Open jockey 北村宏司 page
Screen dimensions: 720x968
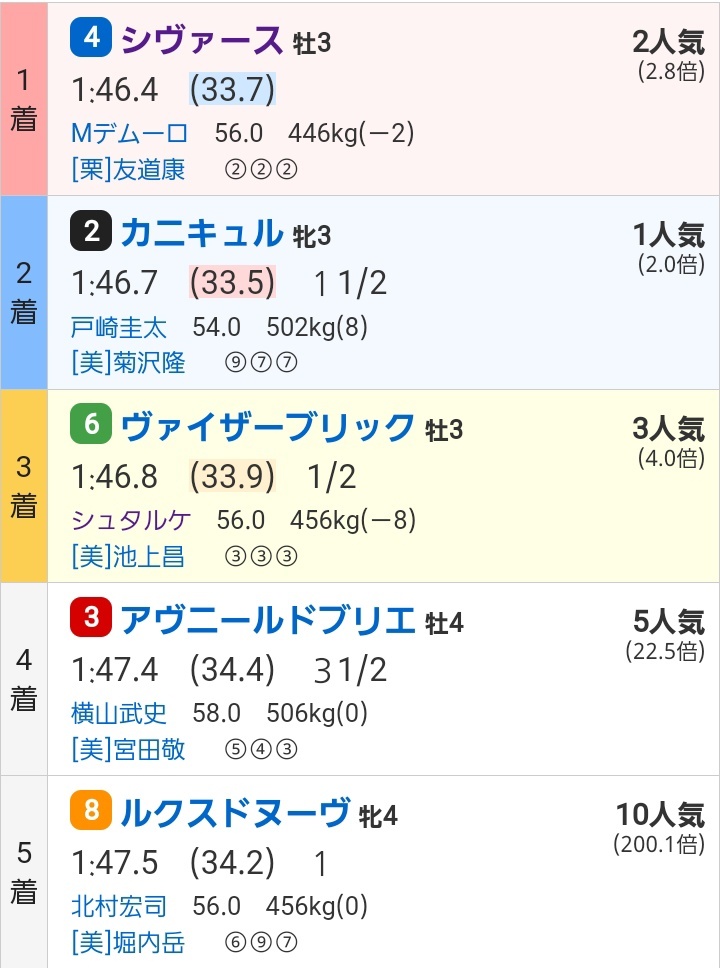click(119, 906)
